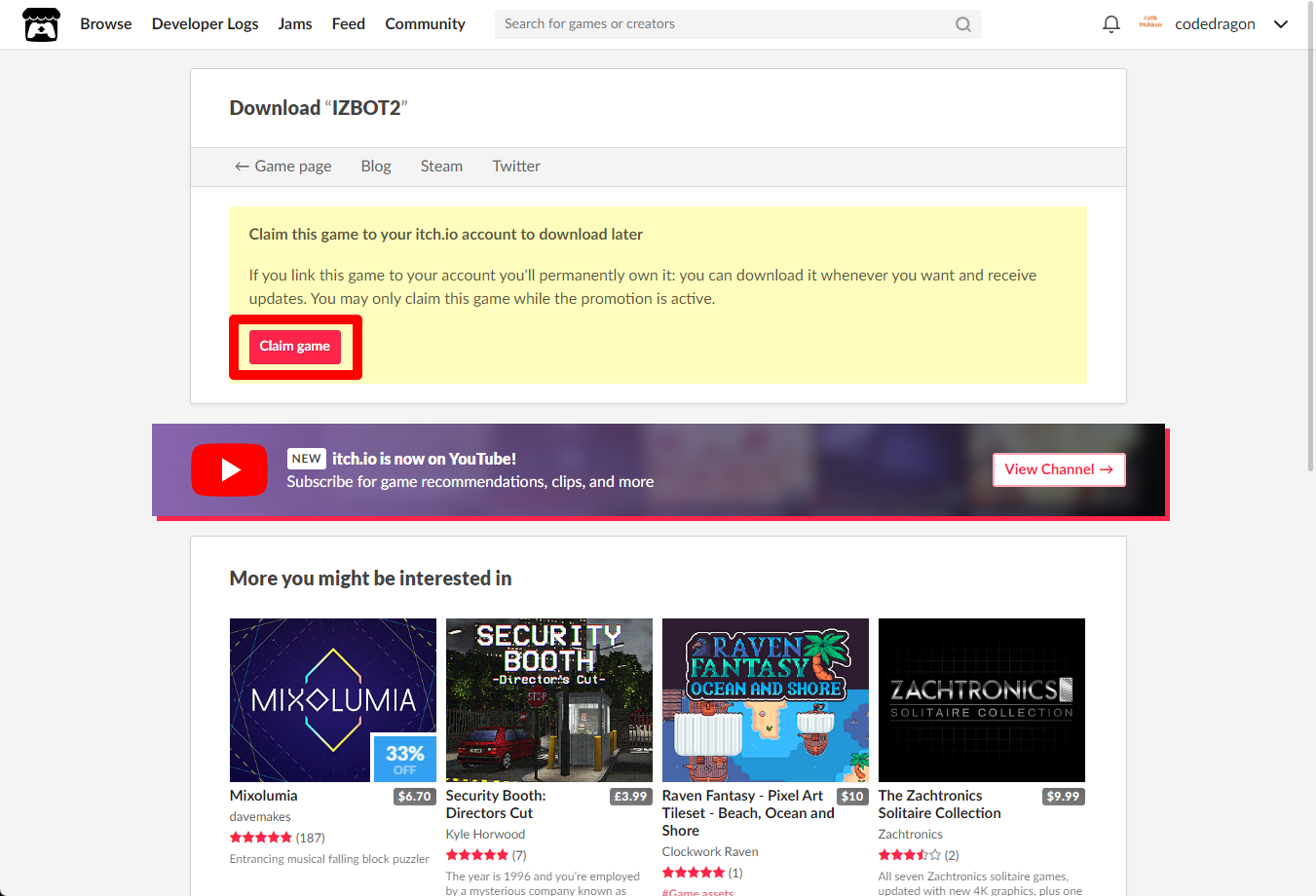Open the Community page

click(426, 24)
